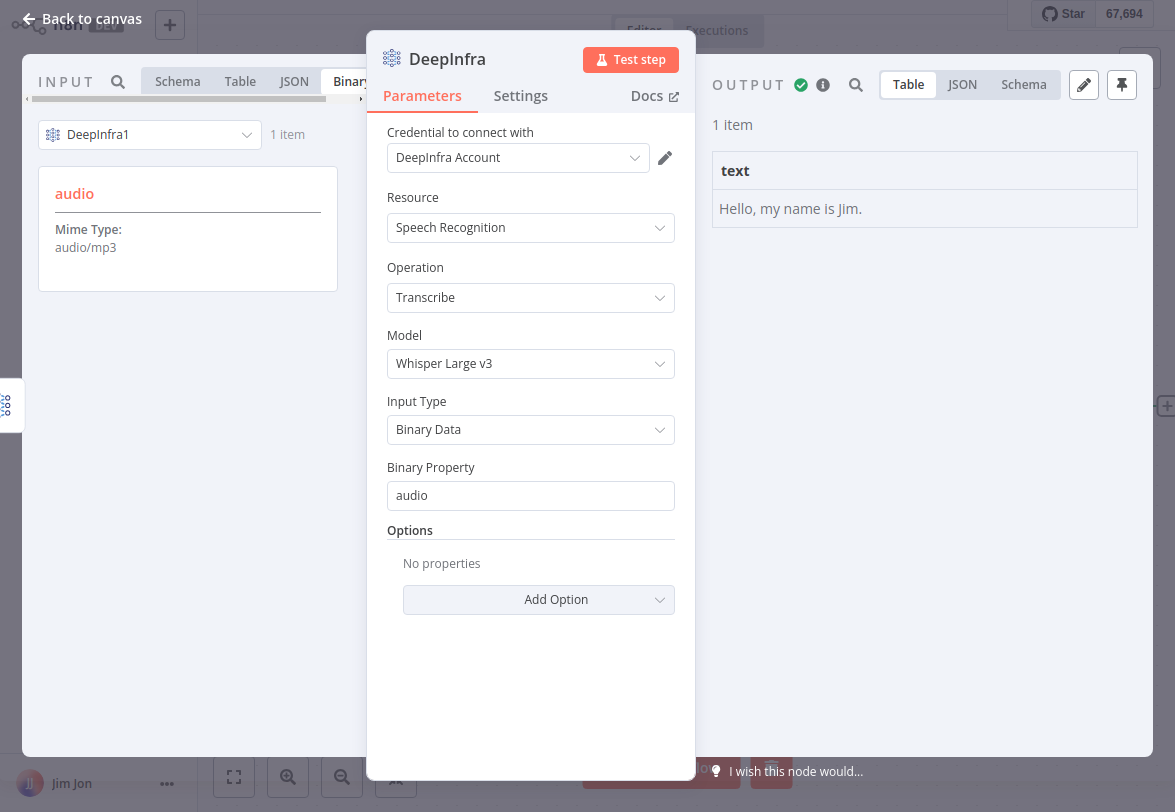Image resolution: width=1175 pixels, height=812 pixels.
Task: Click the Back to canvas text
Action: [91, 19]
